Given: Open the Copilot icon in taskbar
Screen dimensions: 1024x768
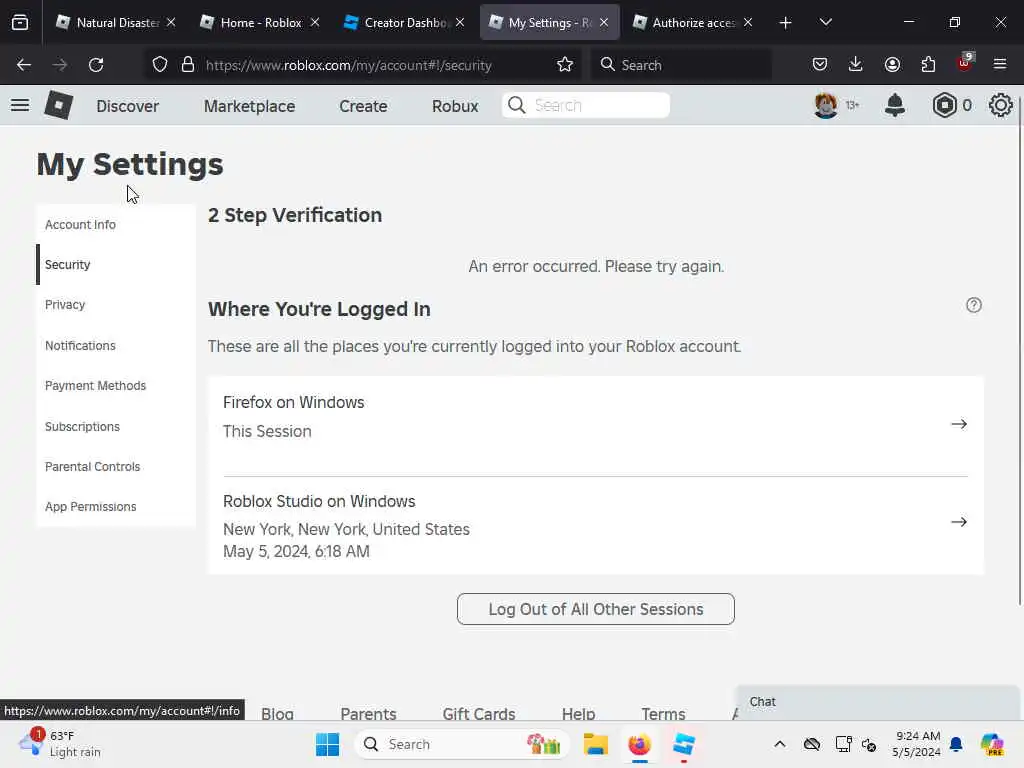Looking at the screenshot, I should click(992, 744).
